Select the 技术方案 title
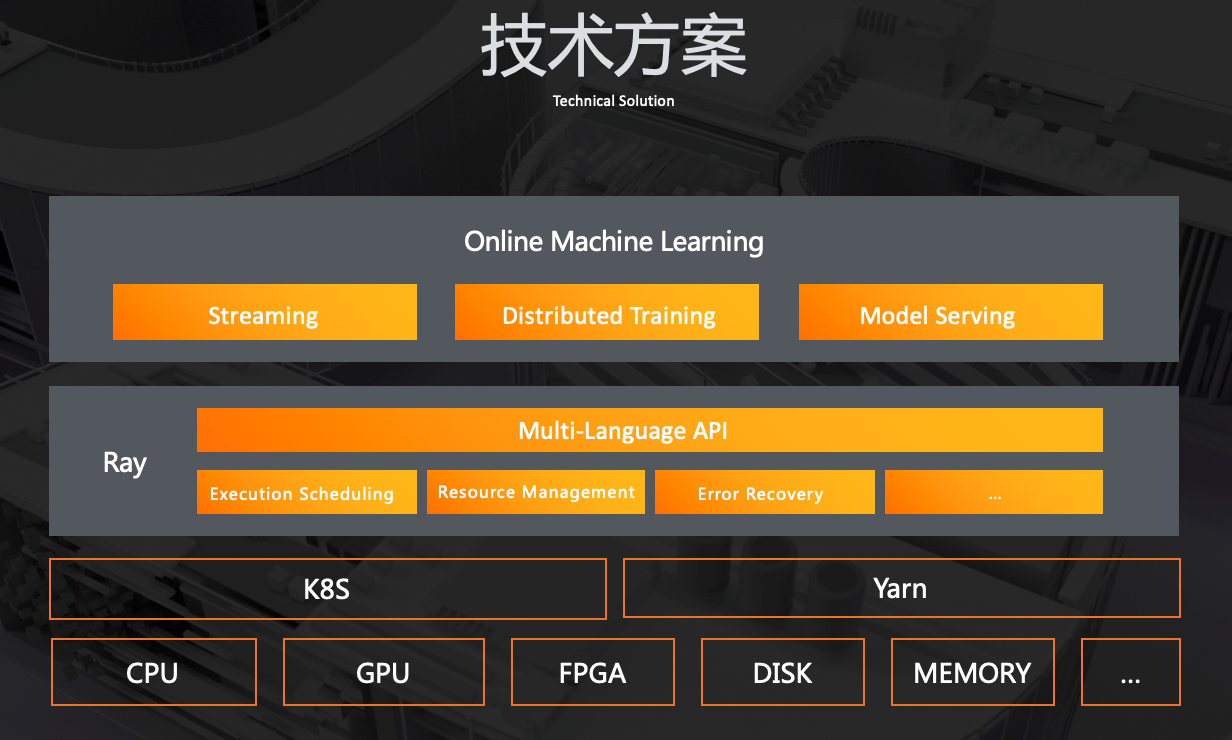 point(614,47)
